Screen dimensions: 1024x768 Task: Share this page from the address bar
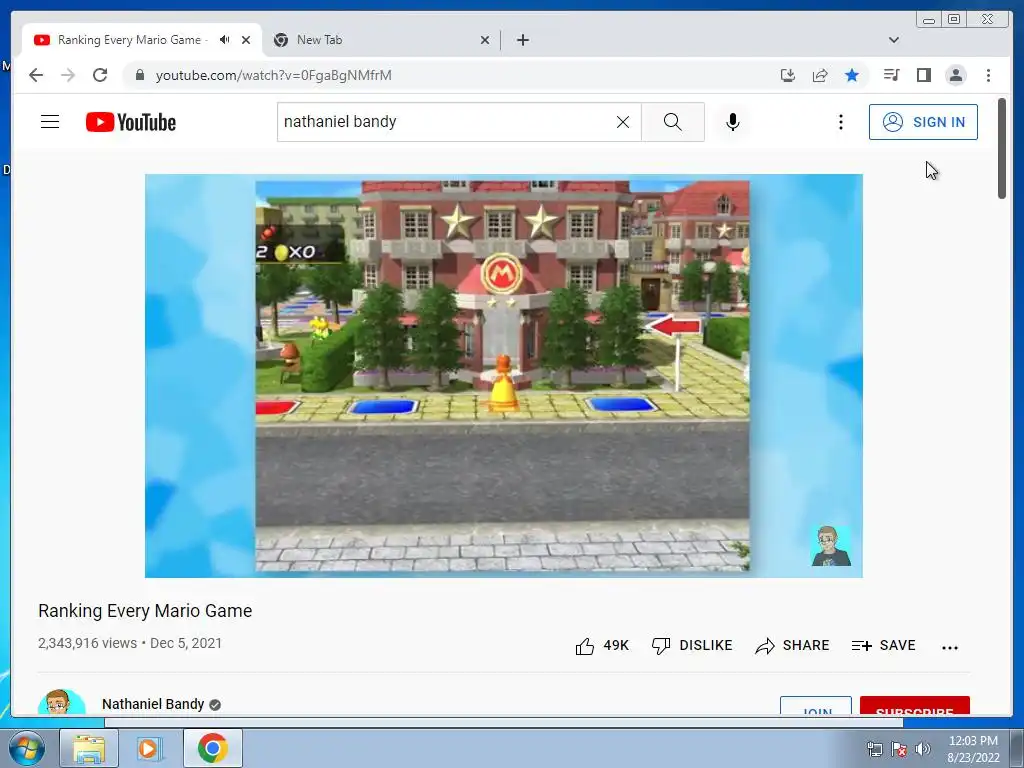[820, 75]
